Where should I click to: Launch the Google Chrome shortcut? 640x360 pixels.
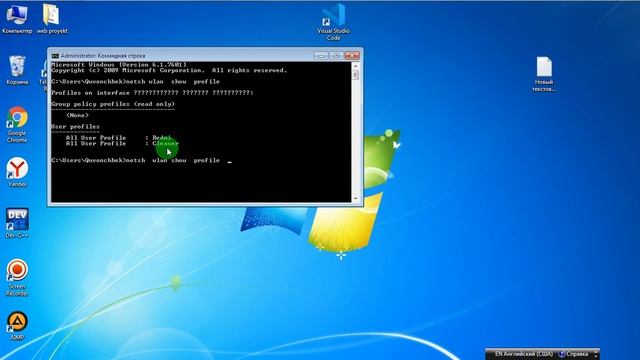click(17, 124)
